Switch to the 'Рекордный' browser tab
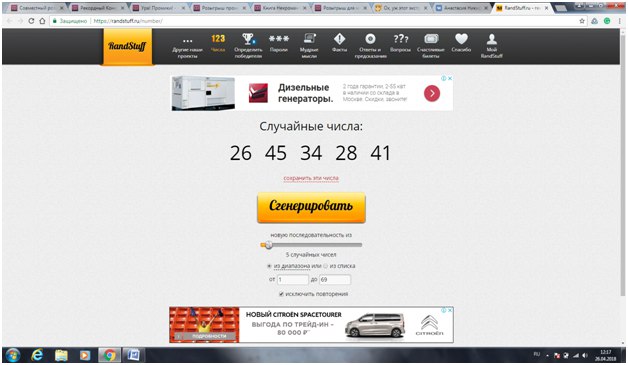 click(x=98, y=8)
